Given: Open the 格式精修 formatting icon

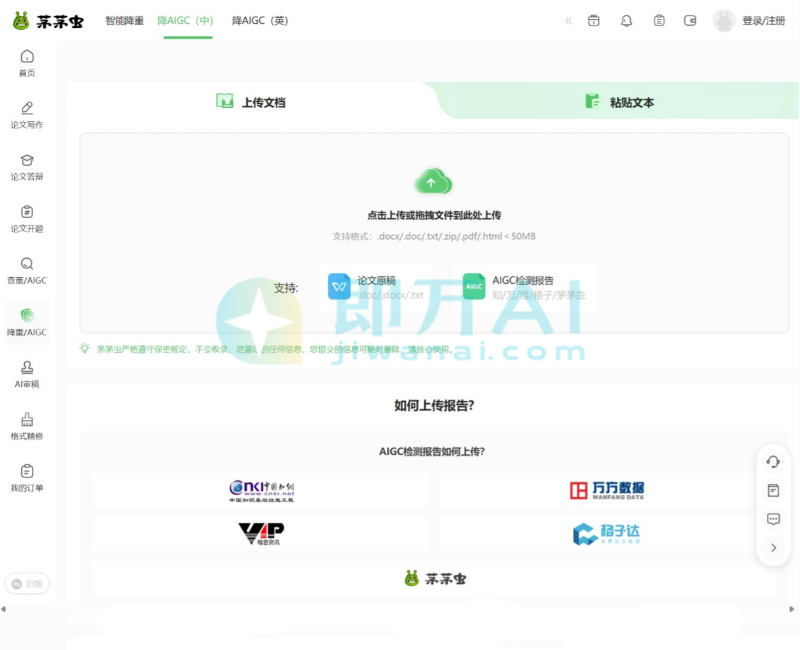Looking at the screenshot, I should (x=27, y=426).
